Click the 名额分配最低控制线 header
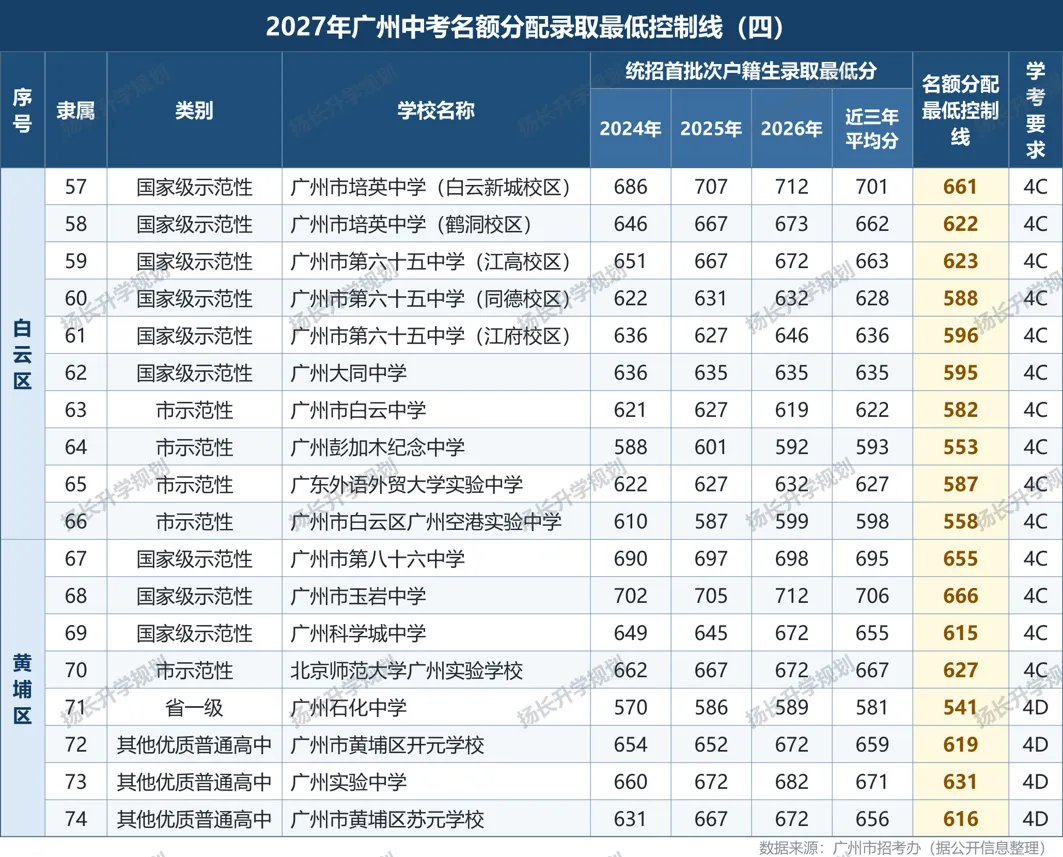 click(960, 111)
